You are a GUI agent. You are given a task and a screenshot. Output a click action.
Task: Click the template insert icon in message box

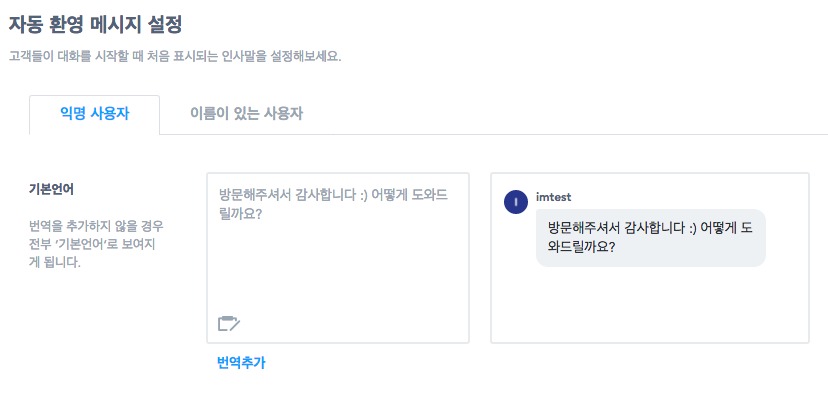pyautogui.click(x=229, y=323)
